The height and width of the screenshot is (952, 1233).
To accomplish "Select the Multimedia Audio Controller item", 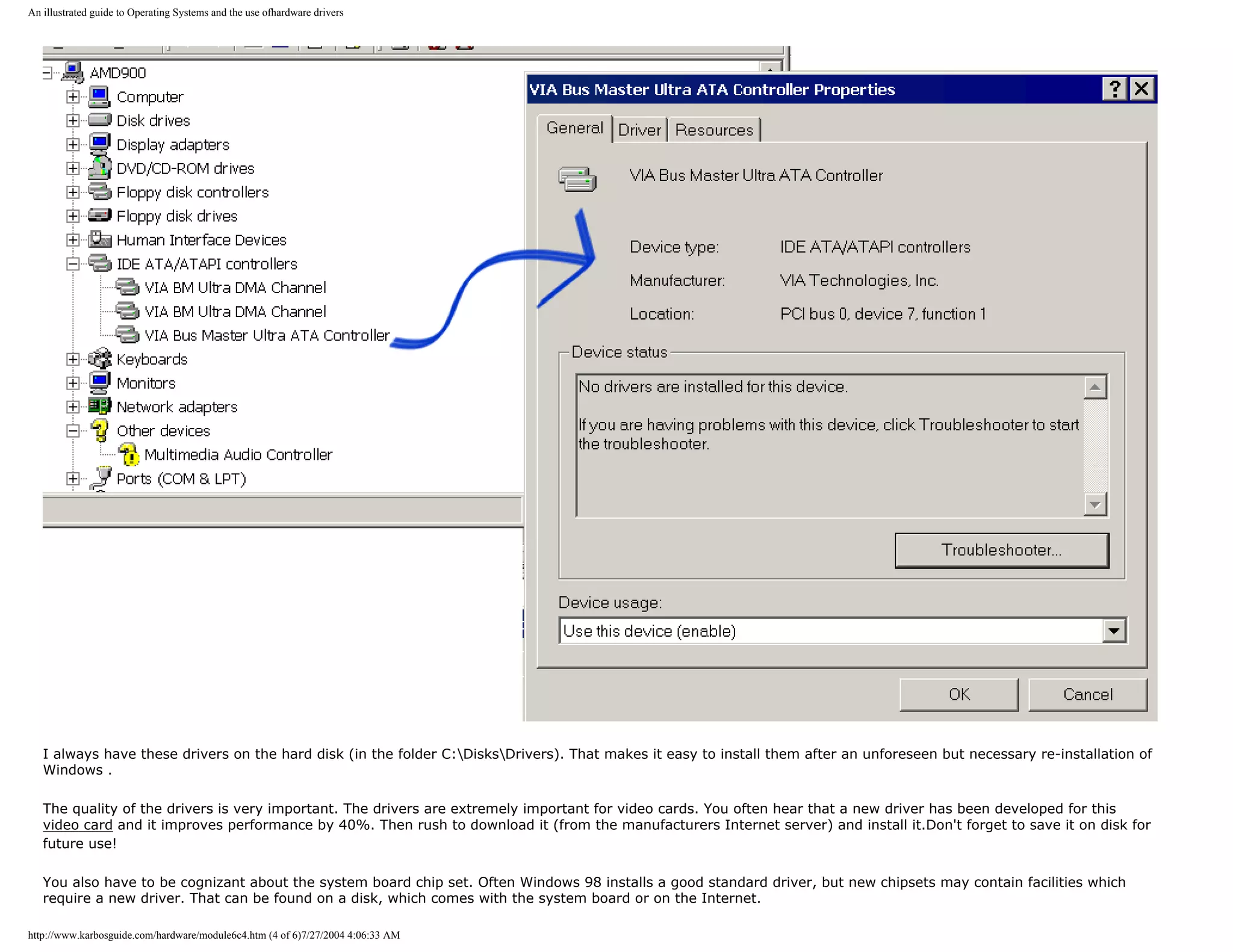I will tap(238, 454).
